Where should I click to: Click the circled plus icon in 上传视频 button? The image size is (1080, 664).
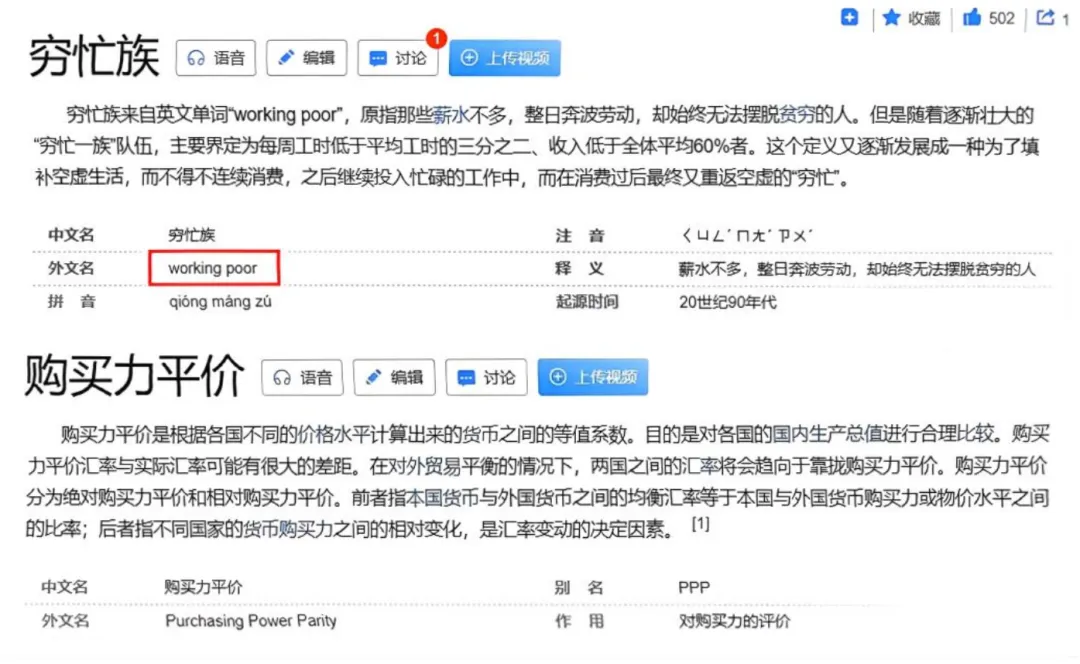pyautogui.click(x=469, y=58)
